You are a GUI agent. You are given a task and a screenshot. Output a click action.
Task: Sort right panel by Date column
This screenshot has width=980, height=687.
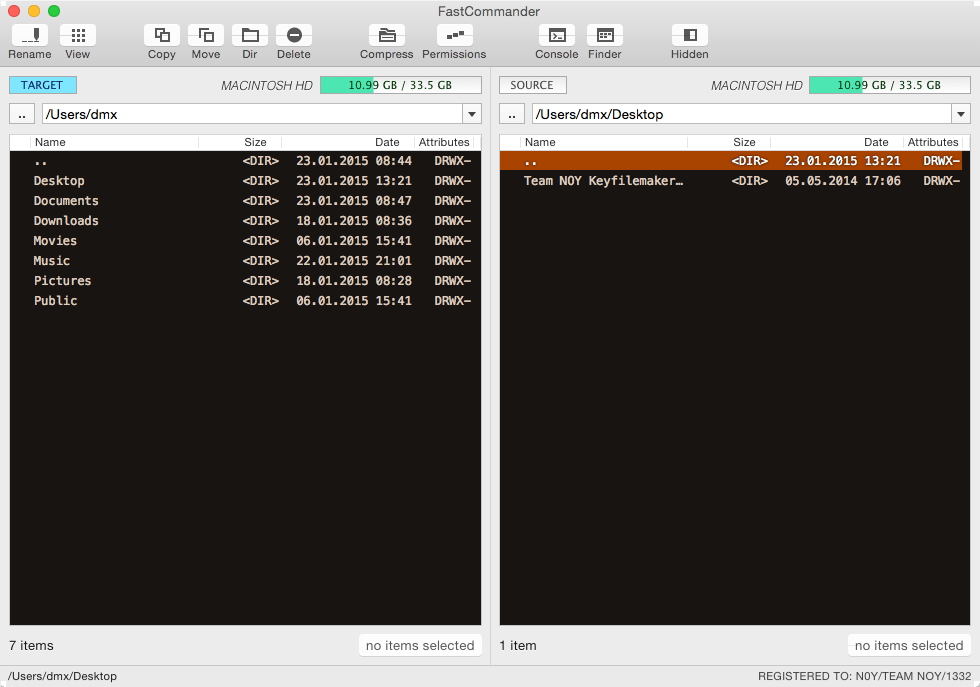pyautogui.click(x=836, y=143)
